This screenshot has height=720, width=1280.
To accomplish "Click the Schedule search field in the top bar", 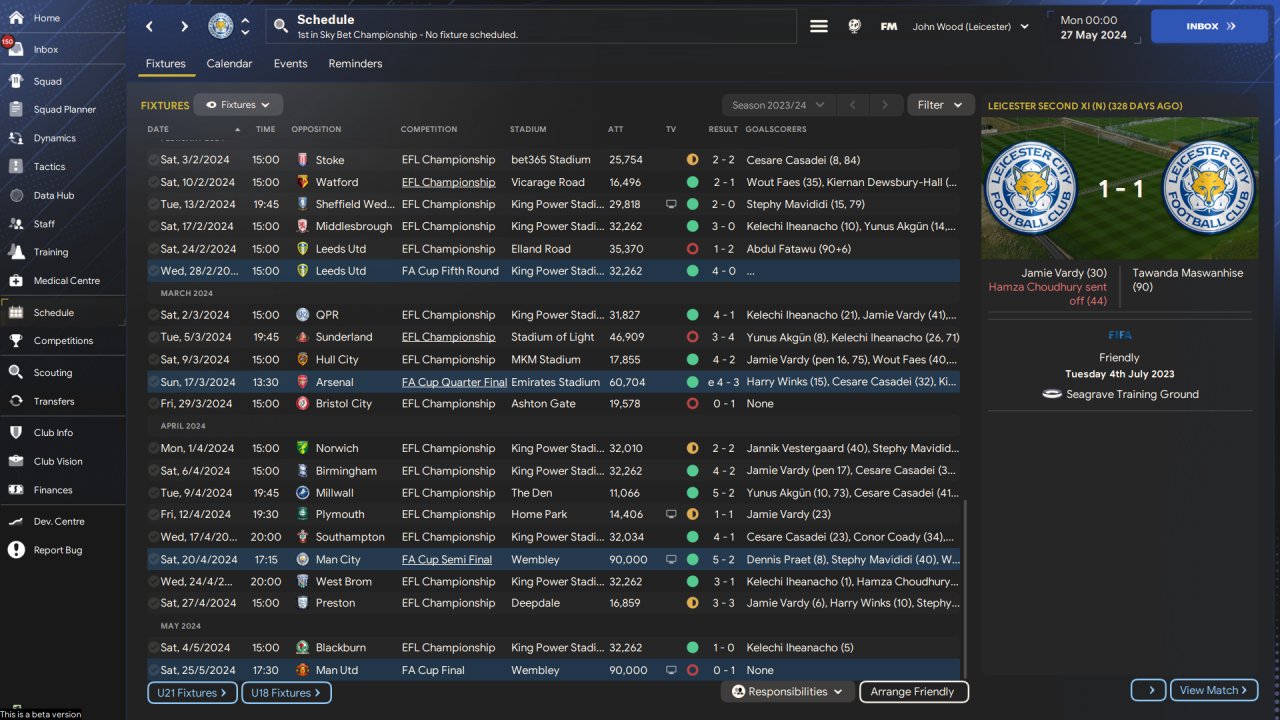I will pyautogui.click(x=531, y=27).
